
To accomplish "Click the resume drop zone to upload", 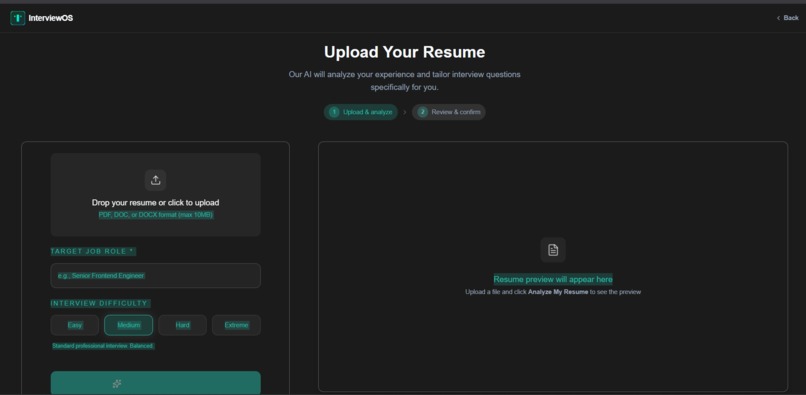I will pyautogui.click(x=156, y=195).
